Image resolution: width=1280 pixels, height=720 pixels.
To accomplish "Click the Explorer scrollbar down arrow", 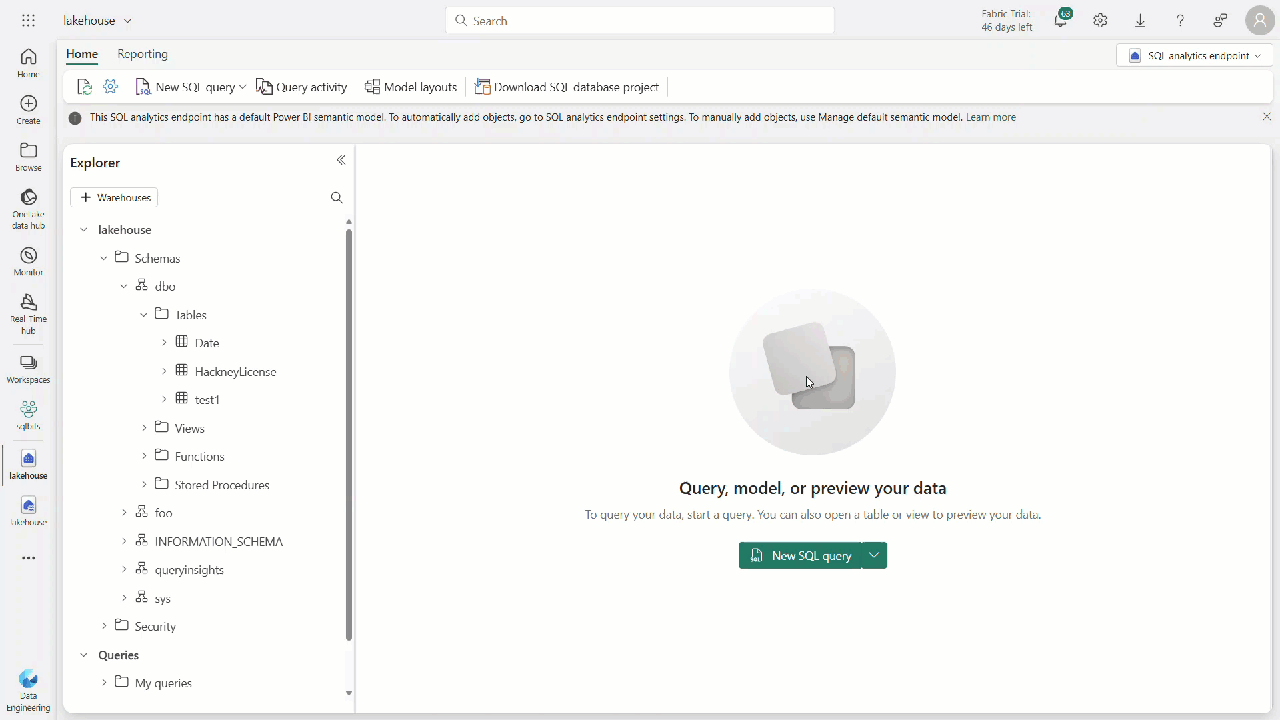I will 349,693.
